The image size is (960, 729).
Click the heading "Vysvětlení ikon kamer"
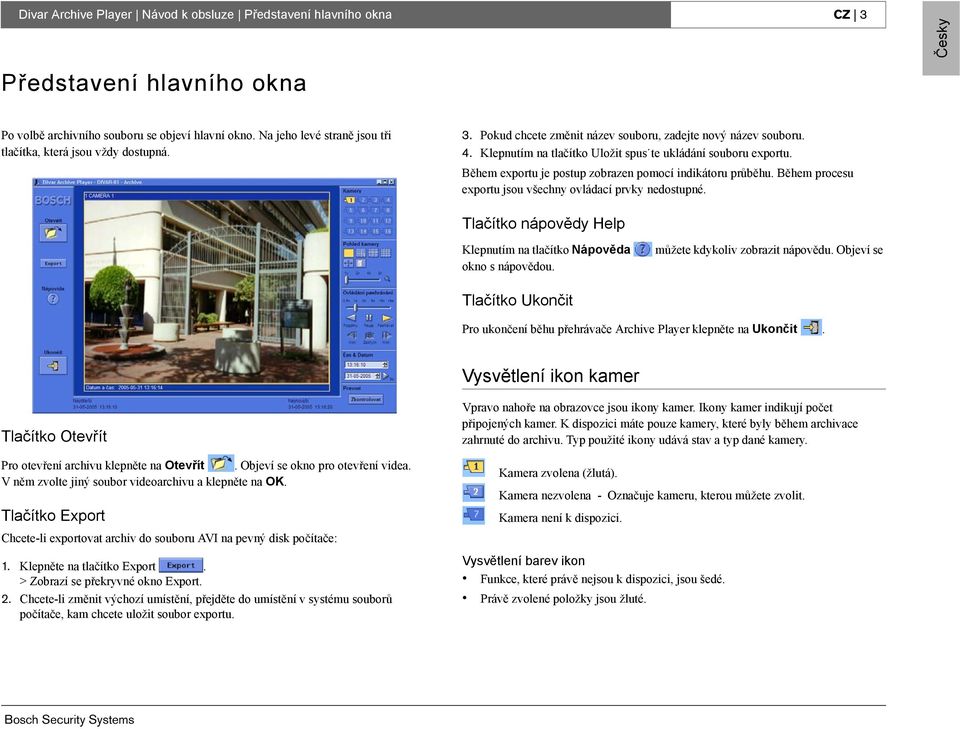(550, 376)
